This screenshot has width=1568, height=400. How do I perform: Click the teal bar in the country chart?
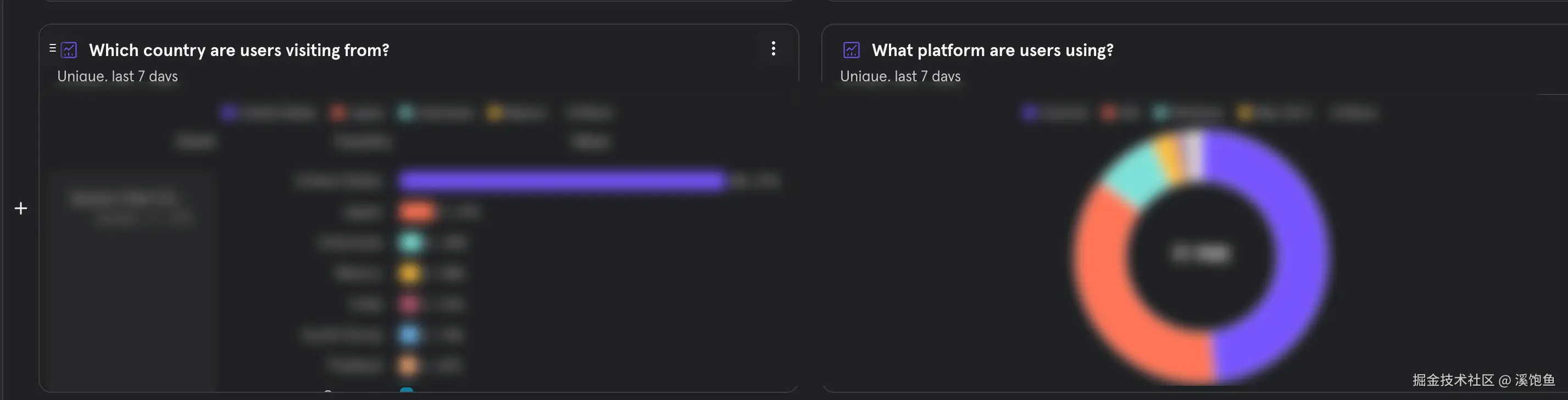pyautogui.click(x=411, y=242)
